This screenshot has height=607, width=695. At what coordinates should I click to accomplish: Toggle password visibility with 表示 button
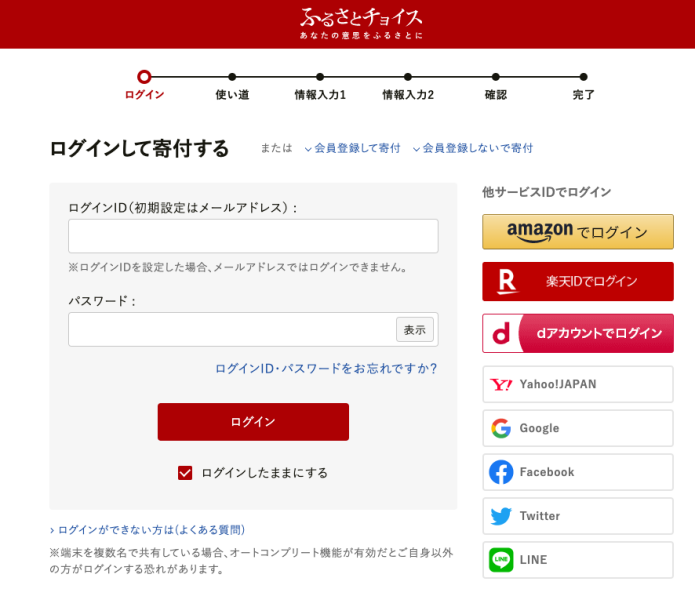pos(415,330)
